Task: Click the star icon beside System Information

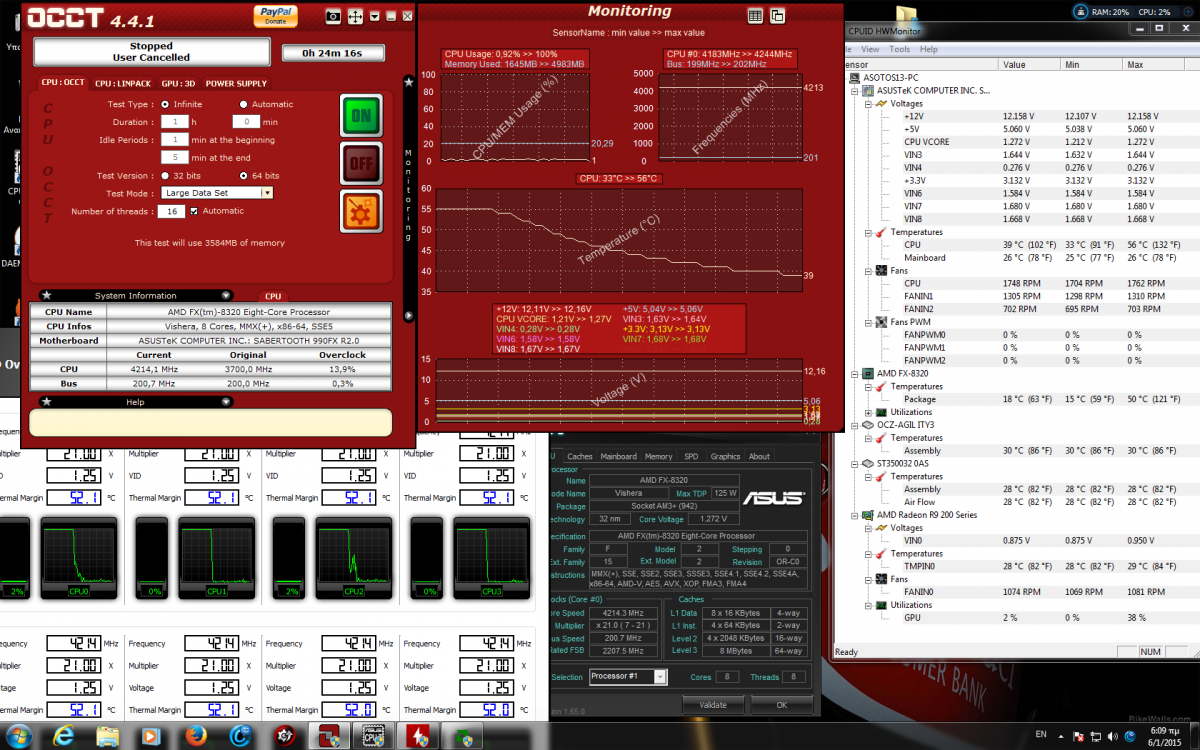Action: [x=46, y=295]
